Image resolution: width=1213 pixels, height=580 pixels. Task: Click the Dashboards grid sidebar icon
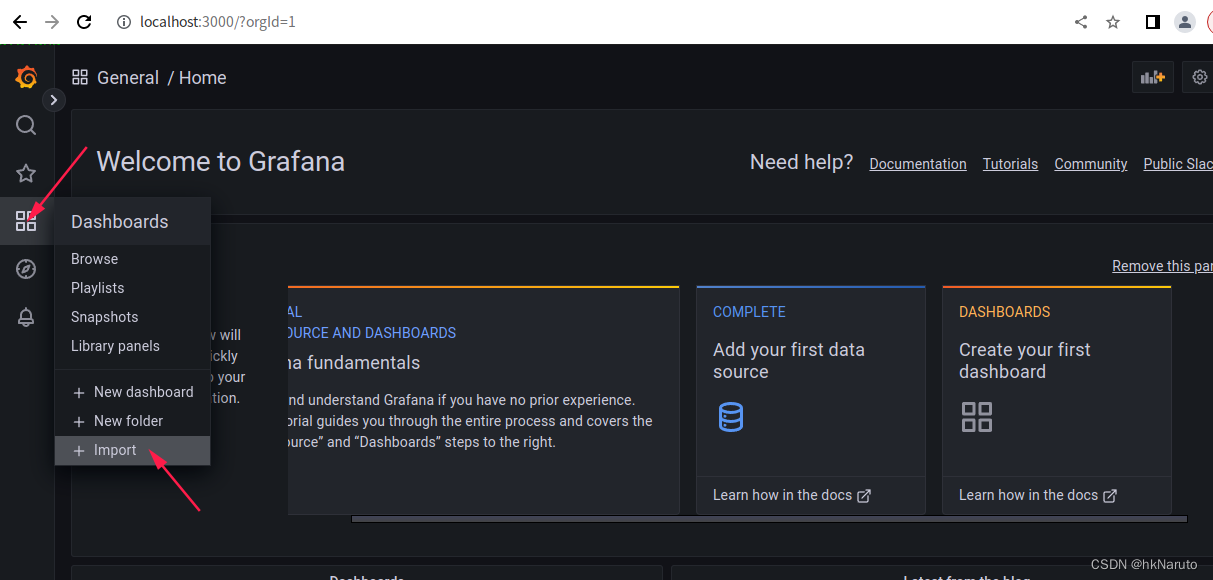(x=26, y=221)
